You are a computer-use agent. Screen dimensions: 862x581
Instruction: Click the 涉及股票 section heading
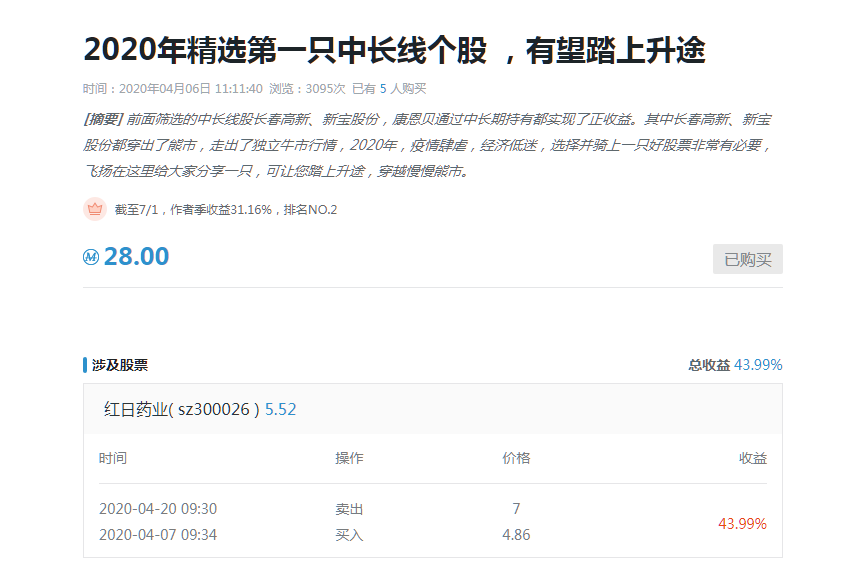click(120, 365)
